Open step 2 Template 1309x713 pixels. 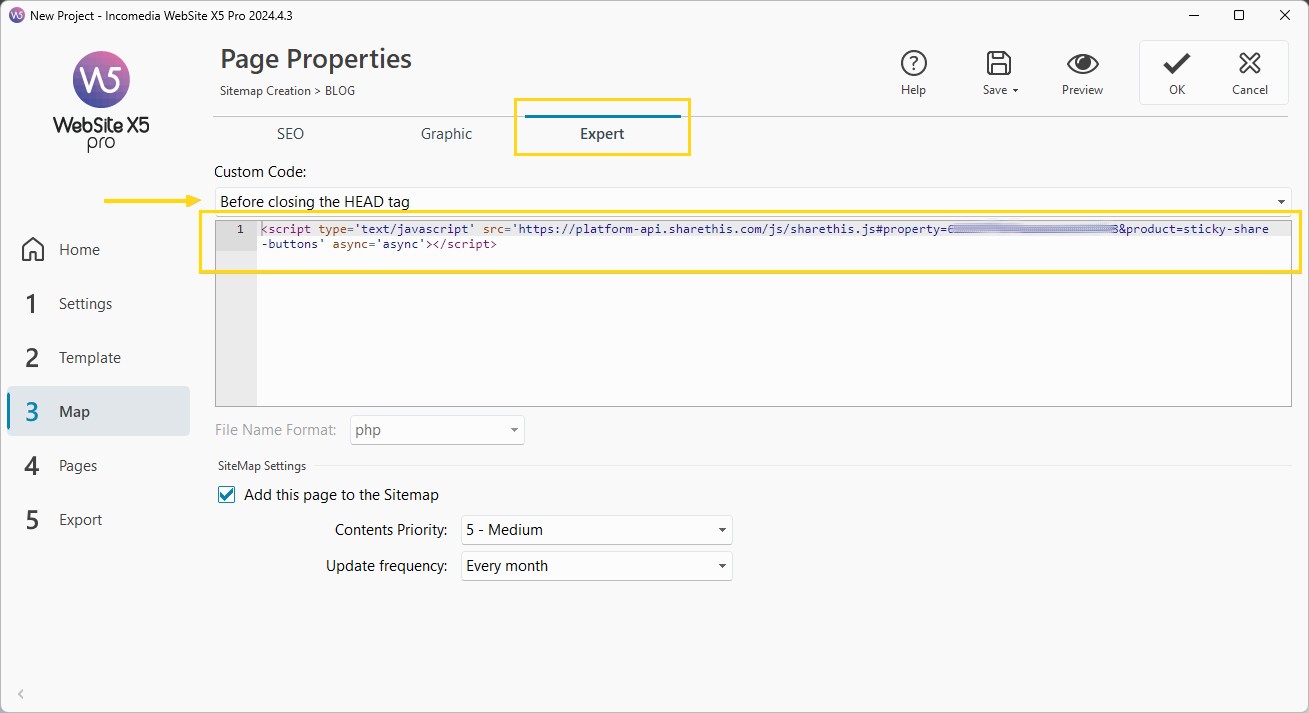98,358
